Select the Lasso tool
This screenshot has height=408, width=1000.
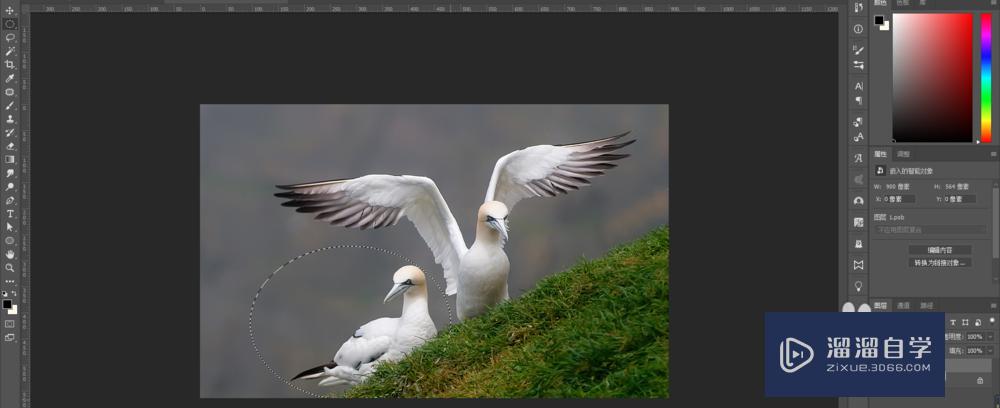[x=10, y=38]
